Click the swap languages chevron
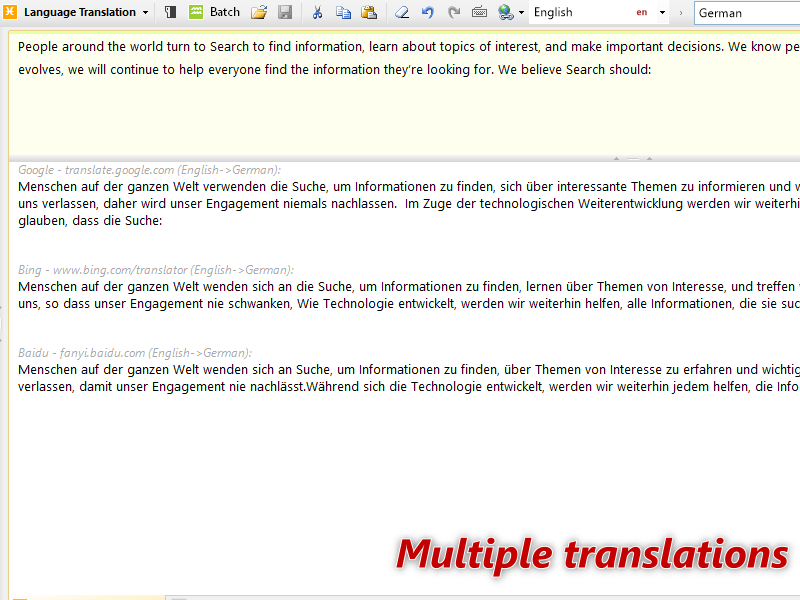 [x=681, y=13]
